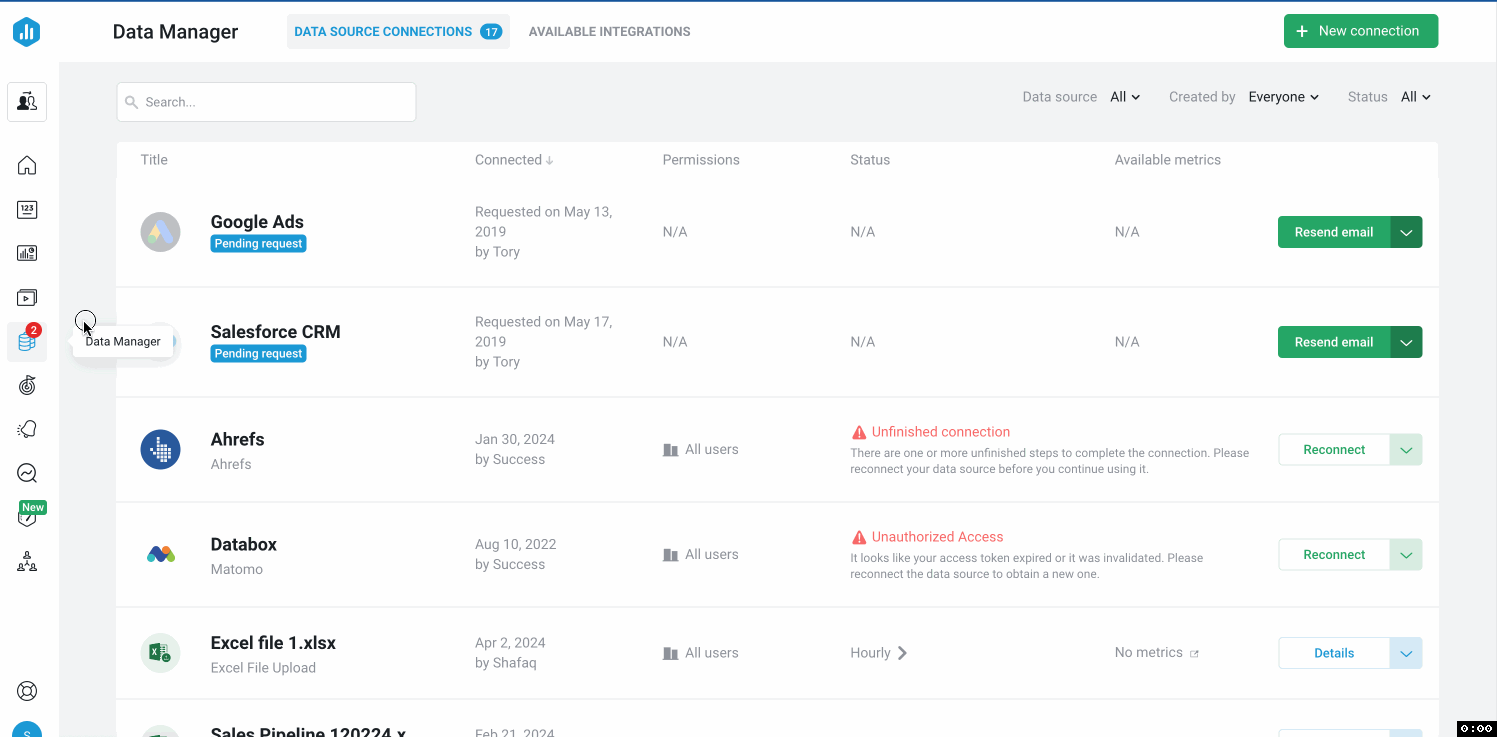
Task: Open the Home icon in sidebar
Action: click(27, 166)
